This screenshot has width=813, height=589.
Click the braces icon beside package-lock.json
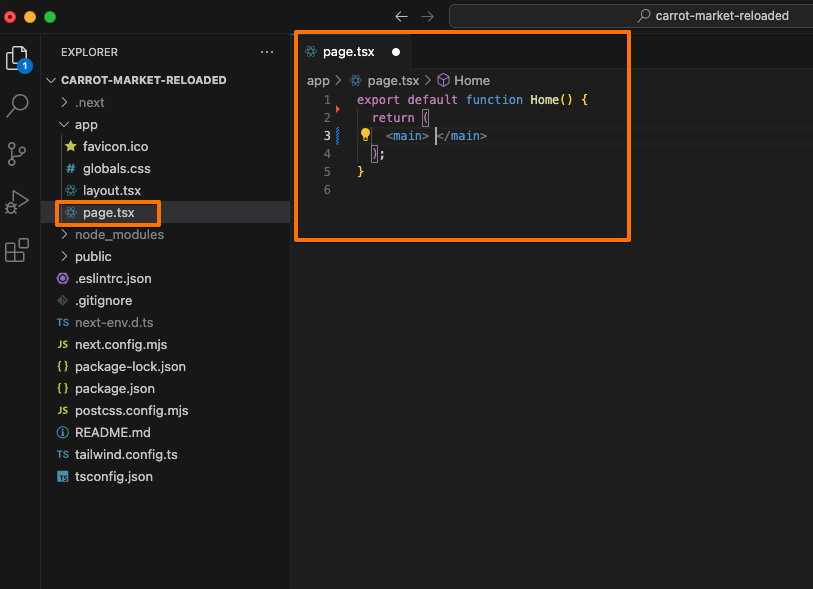point(63,366)
